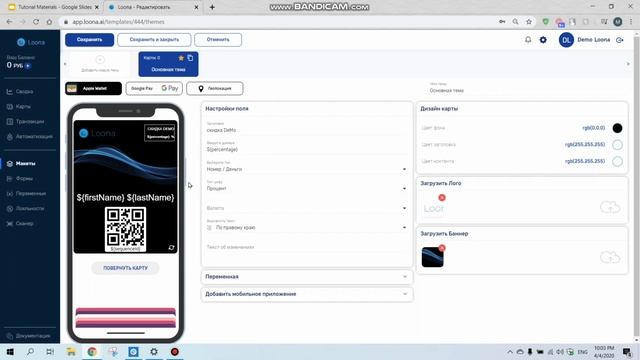Image resolution: width=640 pixels, height=360 pixels.
Task: Expand the Переменная section
Action: pos(307,277)
